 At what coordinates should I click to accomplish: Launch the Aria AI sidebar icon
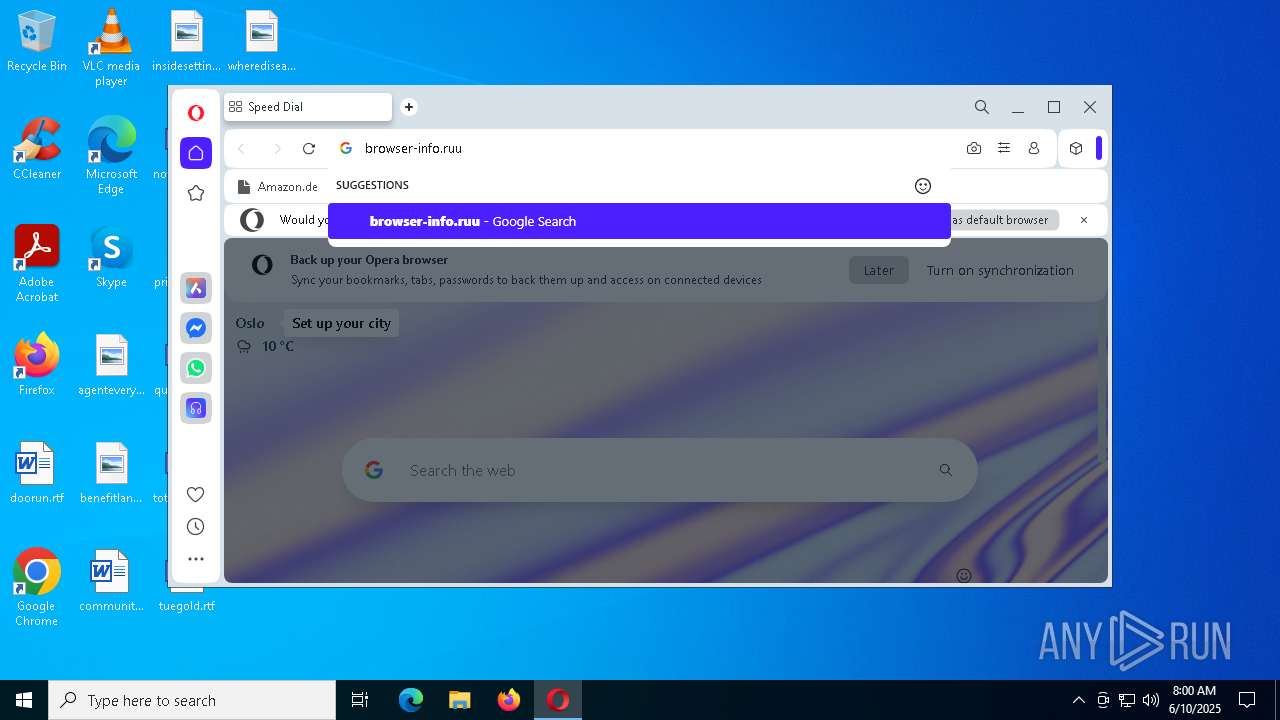pyautogui.click(x=196, y=288)
